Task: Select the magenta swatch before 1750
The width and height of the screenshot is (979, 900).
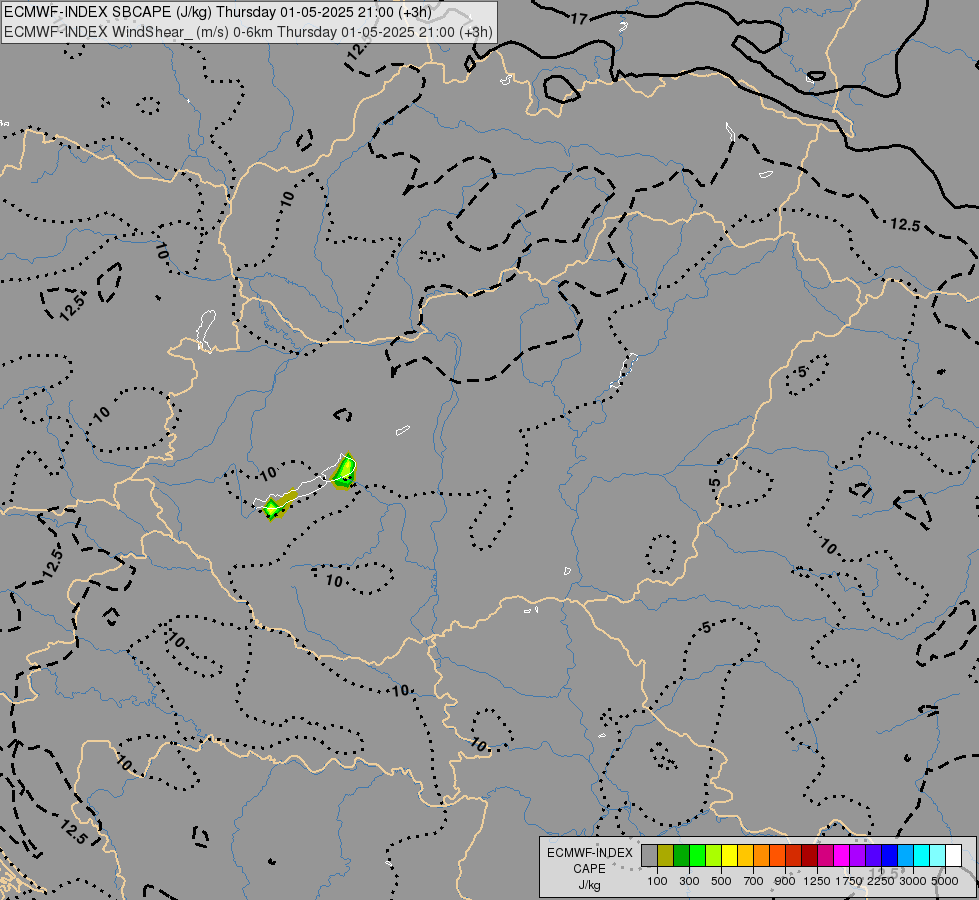Action: click(842, 855)
